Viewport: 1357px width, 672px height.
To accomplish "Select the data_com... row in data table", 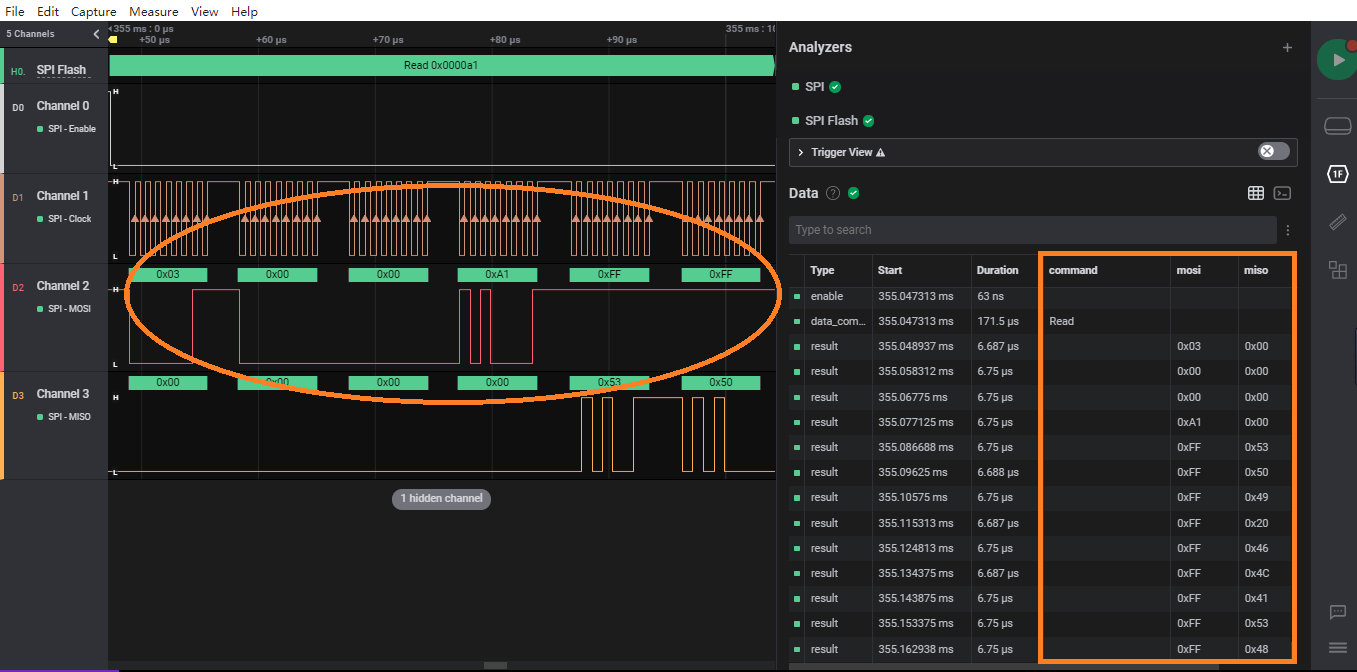I will pos(1041,321).
